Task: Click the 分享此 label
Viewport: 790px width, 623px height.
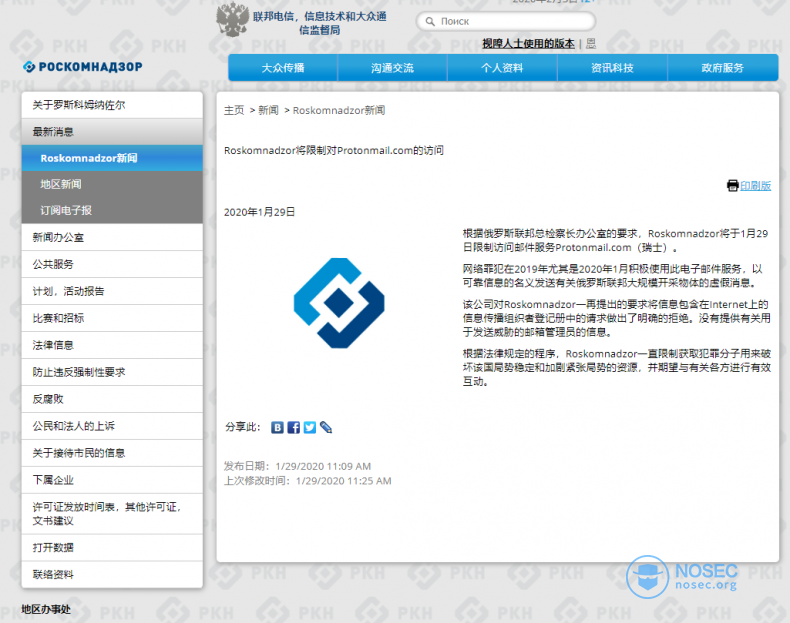Action: (242, 428)
